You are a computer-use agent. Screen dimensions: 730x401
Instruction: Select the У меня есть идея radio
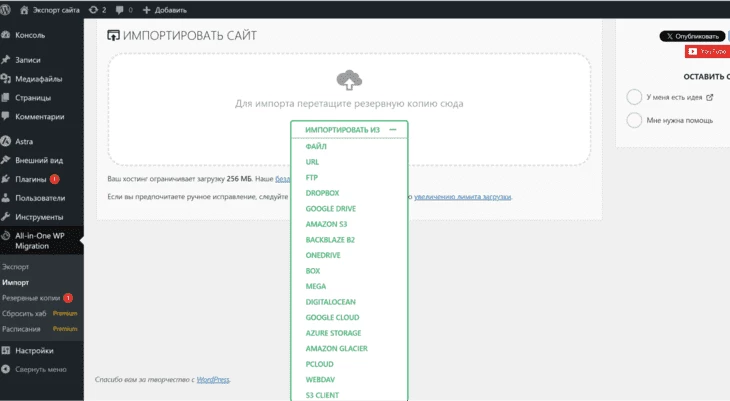pos(634,97)
